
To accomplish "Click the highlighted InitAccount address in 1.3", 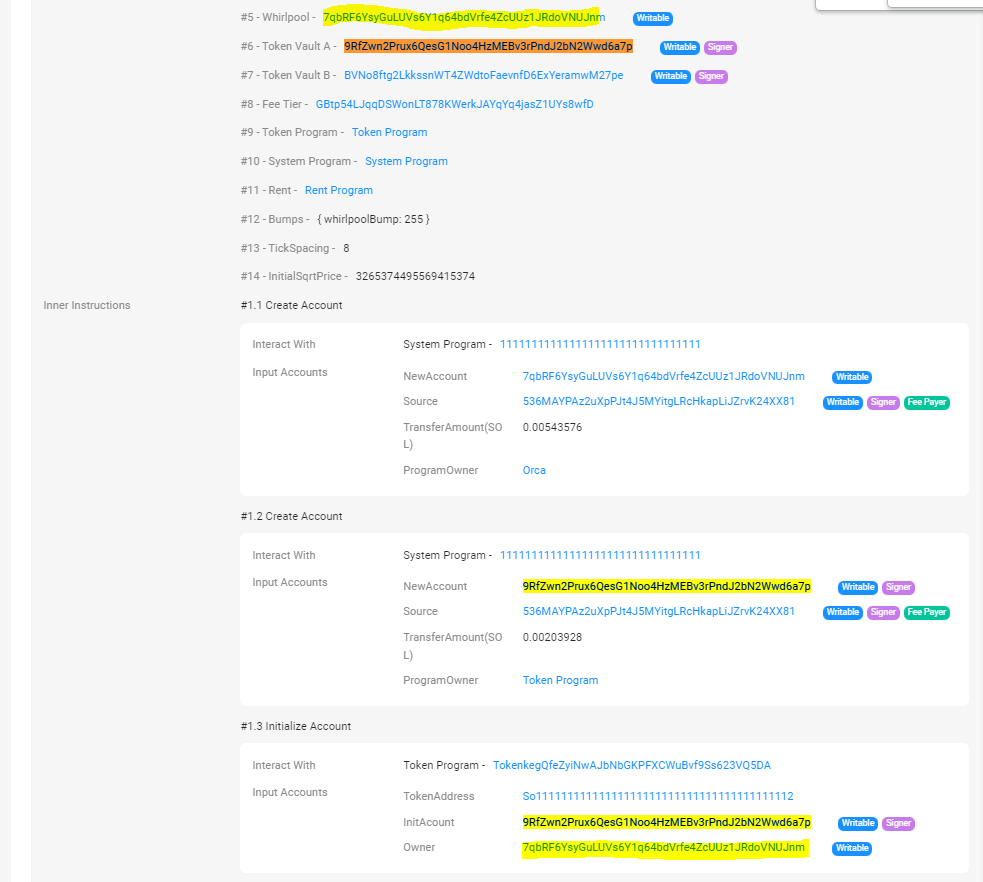I will pos(666,822).
